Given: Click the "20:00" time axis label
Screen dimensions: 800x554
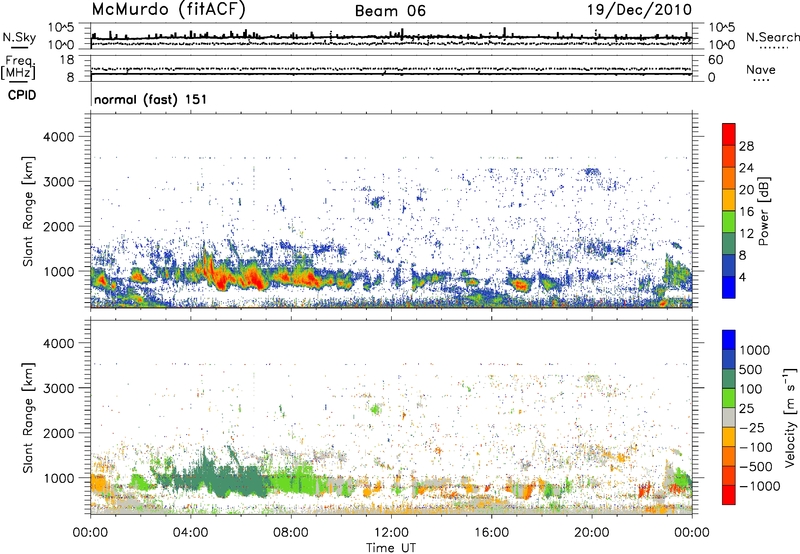Looking at the screenshot, I should click(x=591, y=533).
